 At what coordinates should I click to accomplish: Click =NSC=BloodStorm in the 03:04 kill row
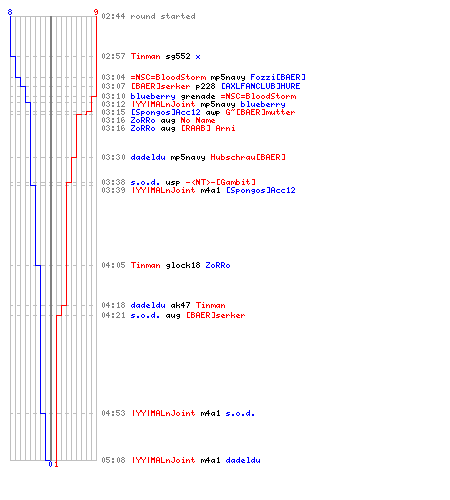tap(168, 77)
